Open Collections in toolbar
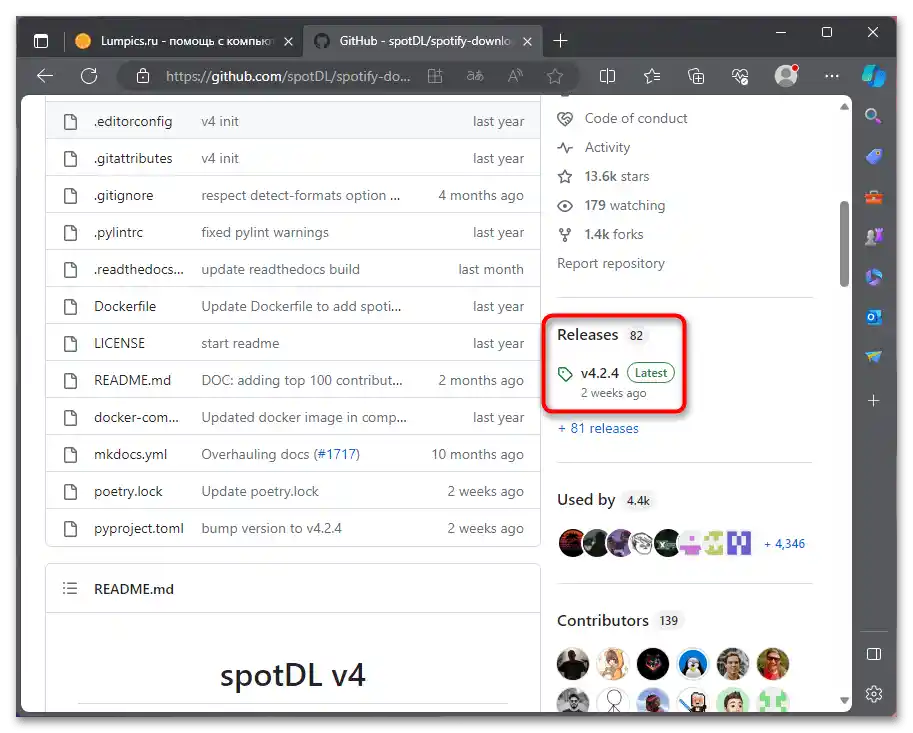The width and height of the screenshot is (913, 733). (696, 76)
